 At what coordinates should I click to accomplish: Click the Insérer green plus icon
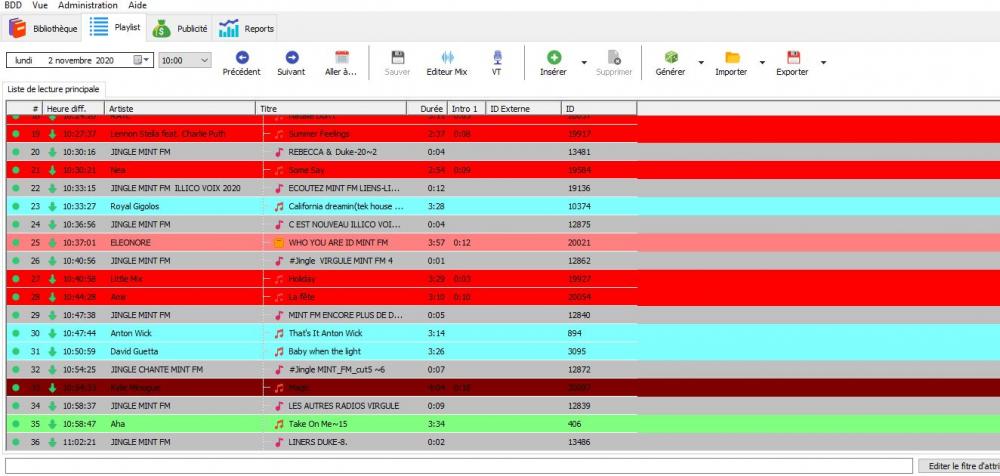[x=554, y=58]
